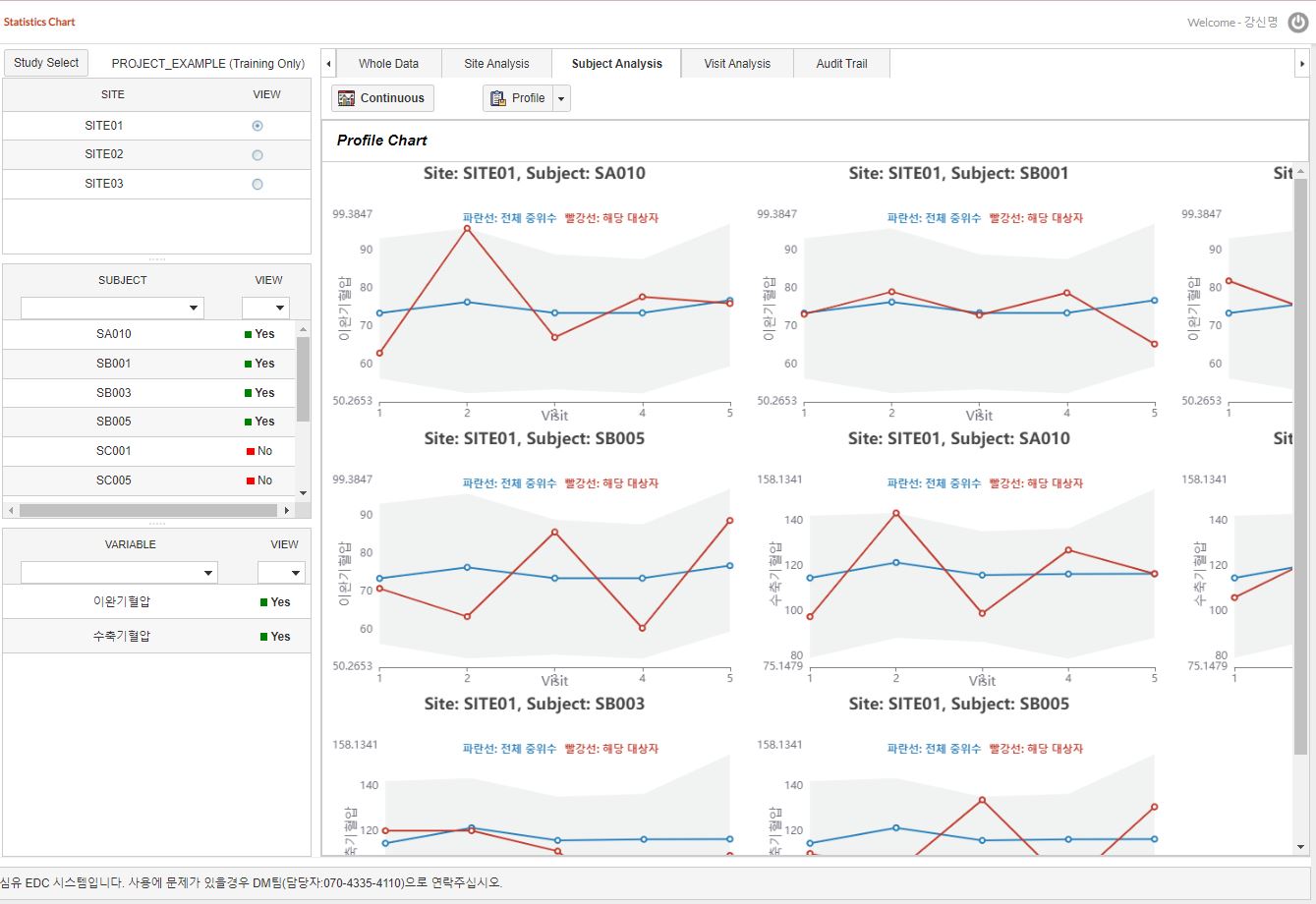The height and width of the screenshot is (904, 1316).
Task: Select the SITE03 radio button
Action: click(257, 184)
